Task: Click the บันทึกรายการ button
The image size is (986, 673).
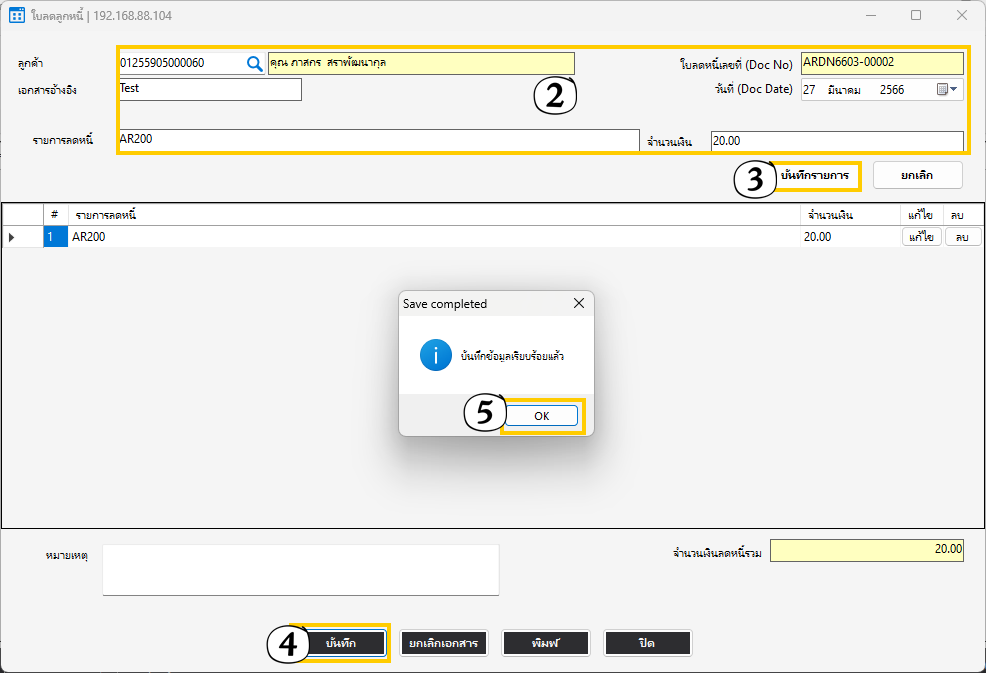Action: coord(814,175)
